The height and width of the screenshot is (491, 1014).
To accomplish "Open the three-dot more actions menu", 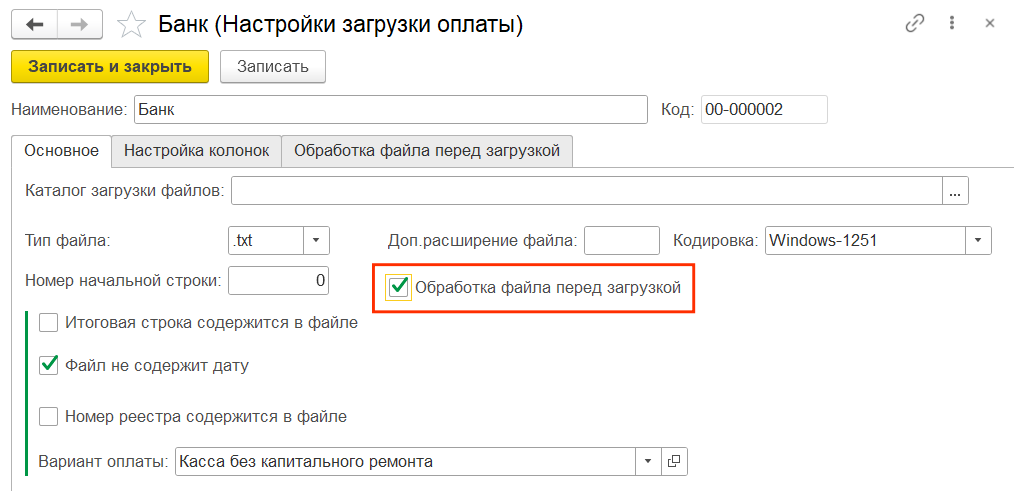I will (953, 24).
